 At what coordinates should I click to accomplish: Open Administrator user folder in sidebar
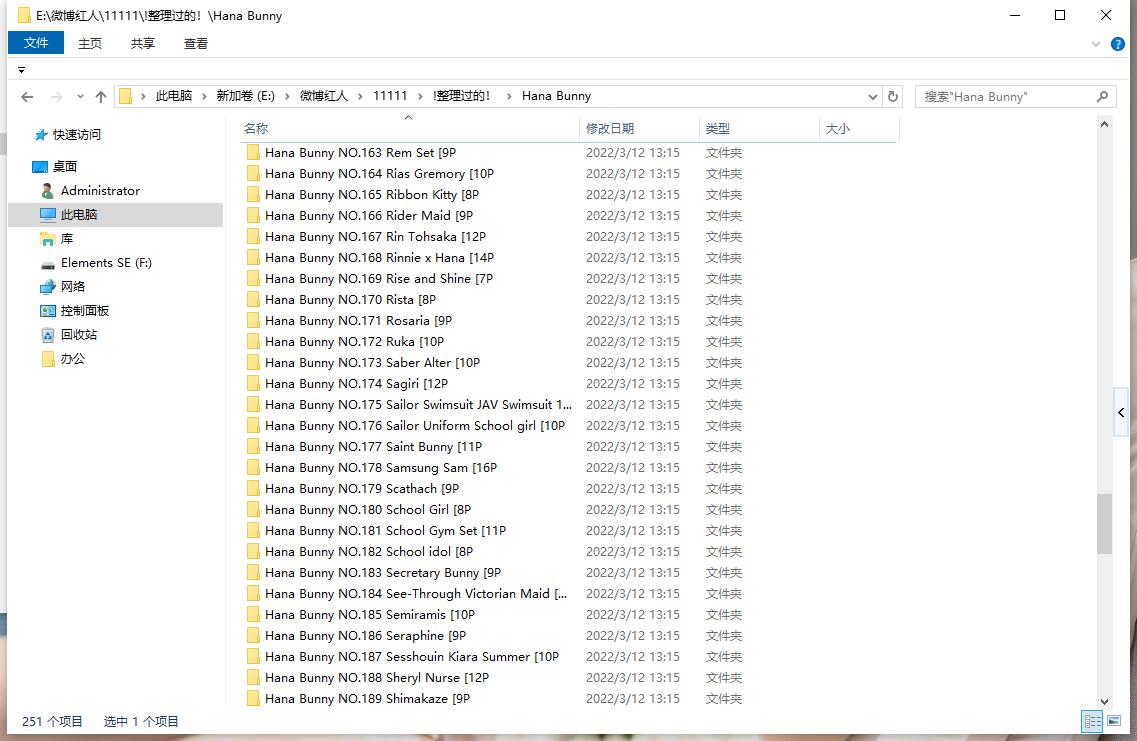(91, 191)
